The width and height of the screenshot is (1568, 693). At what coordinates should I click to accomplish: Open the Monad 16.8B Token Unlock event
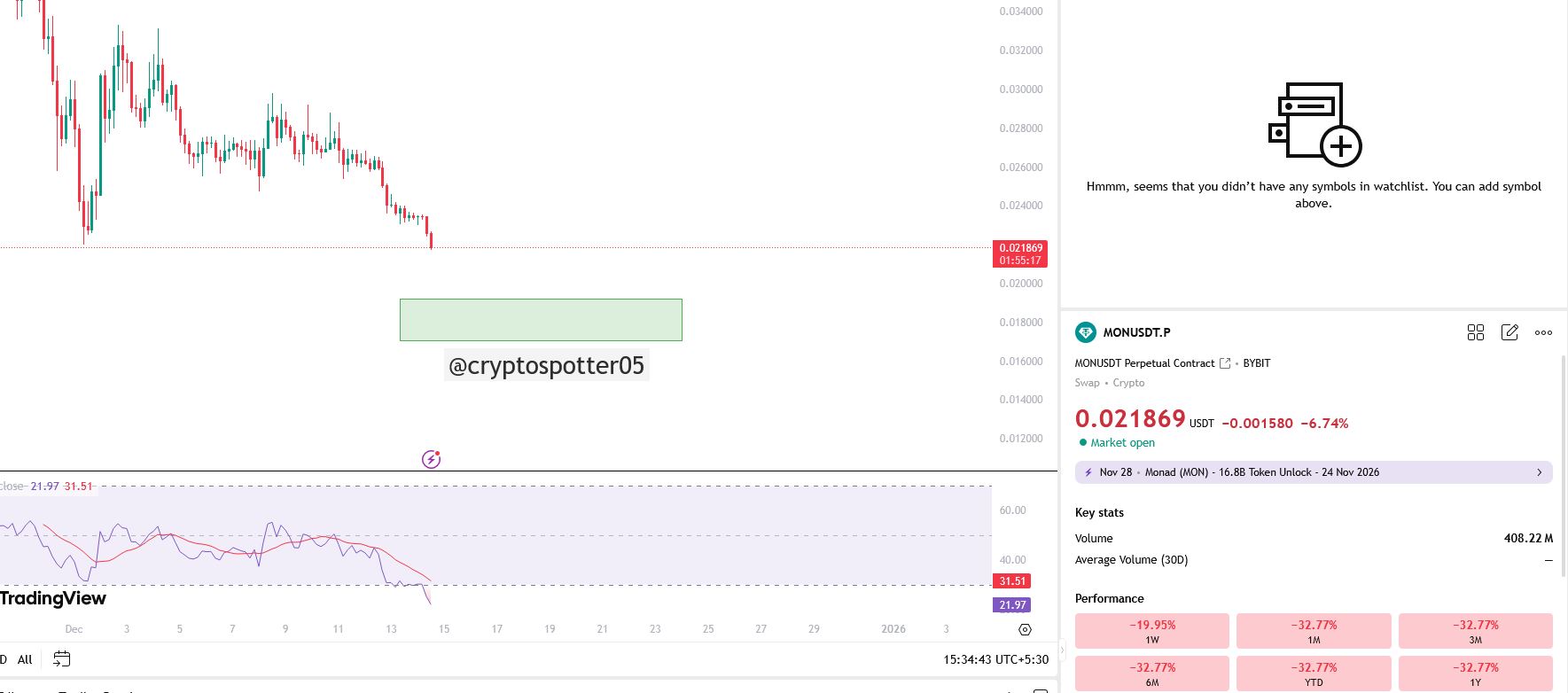1314,472
